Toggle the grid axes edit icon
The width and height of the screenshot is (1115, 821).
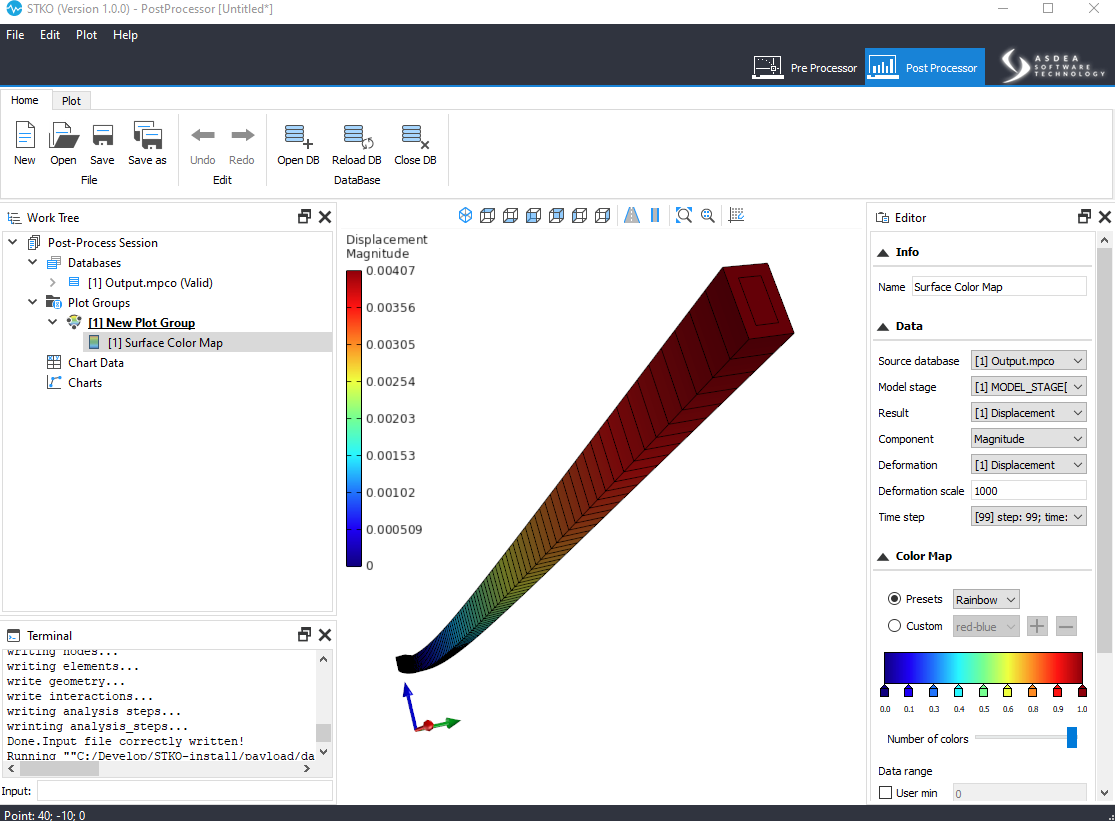pos(737,215)
